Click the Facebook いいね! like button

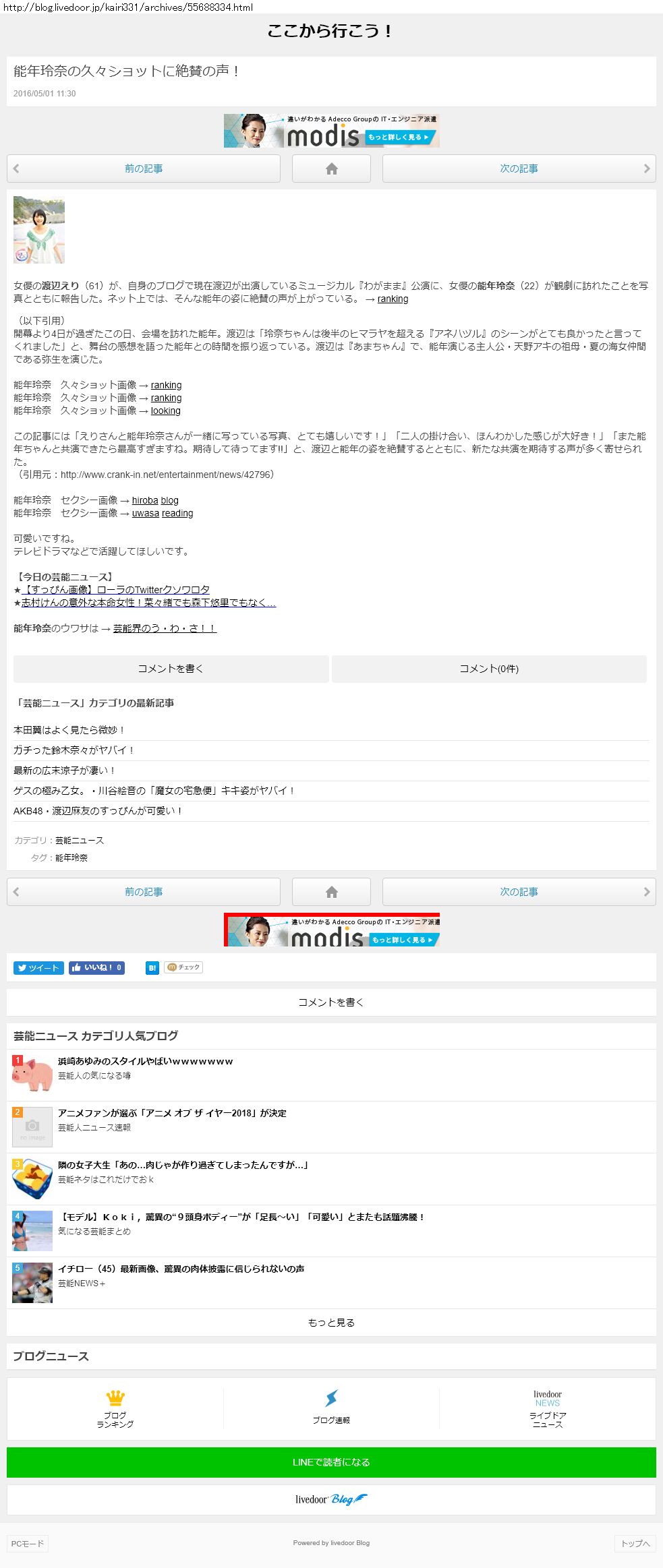coord(96,967)
